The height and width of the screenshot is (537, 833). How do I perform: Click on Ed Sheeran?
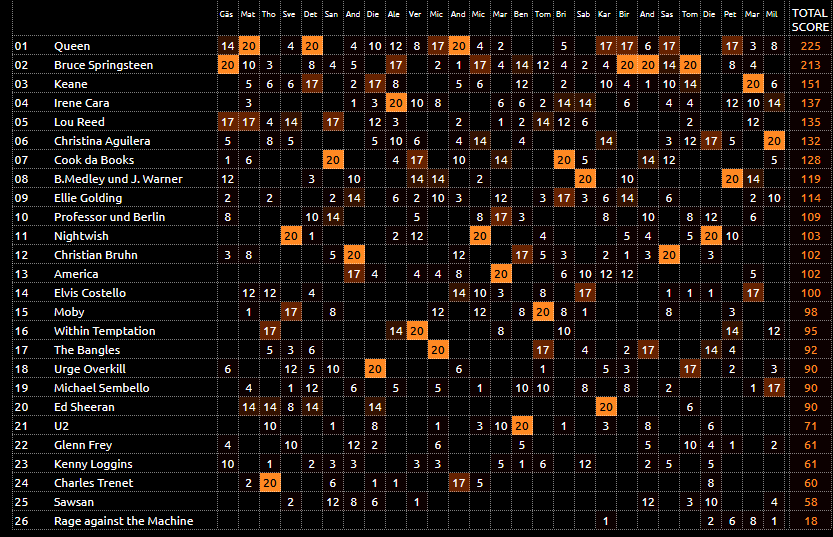[x=84, y=407]
